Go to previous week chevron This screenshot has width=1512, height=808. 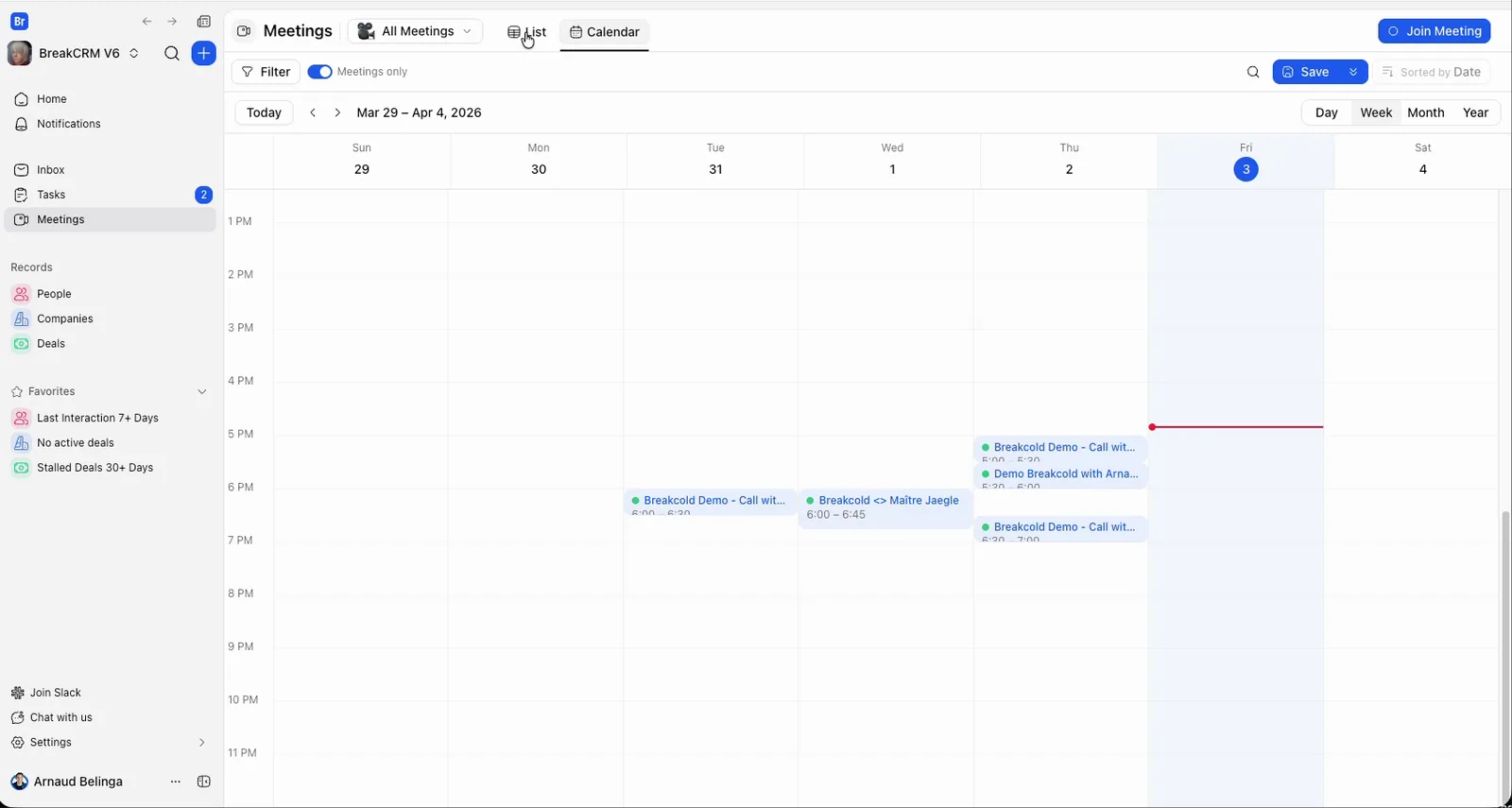pyautogui.click(x=313, y=112)
